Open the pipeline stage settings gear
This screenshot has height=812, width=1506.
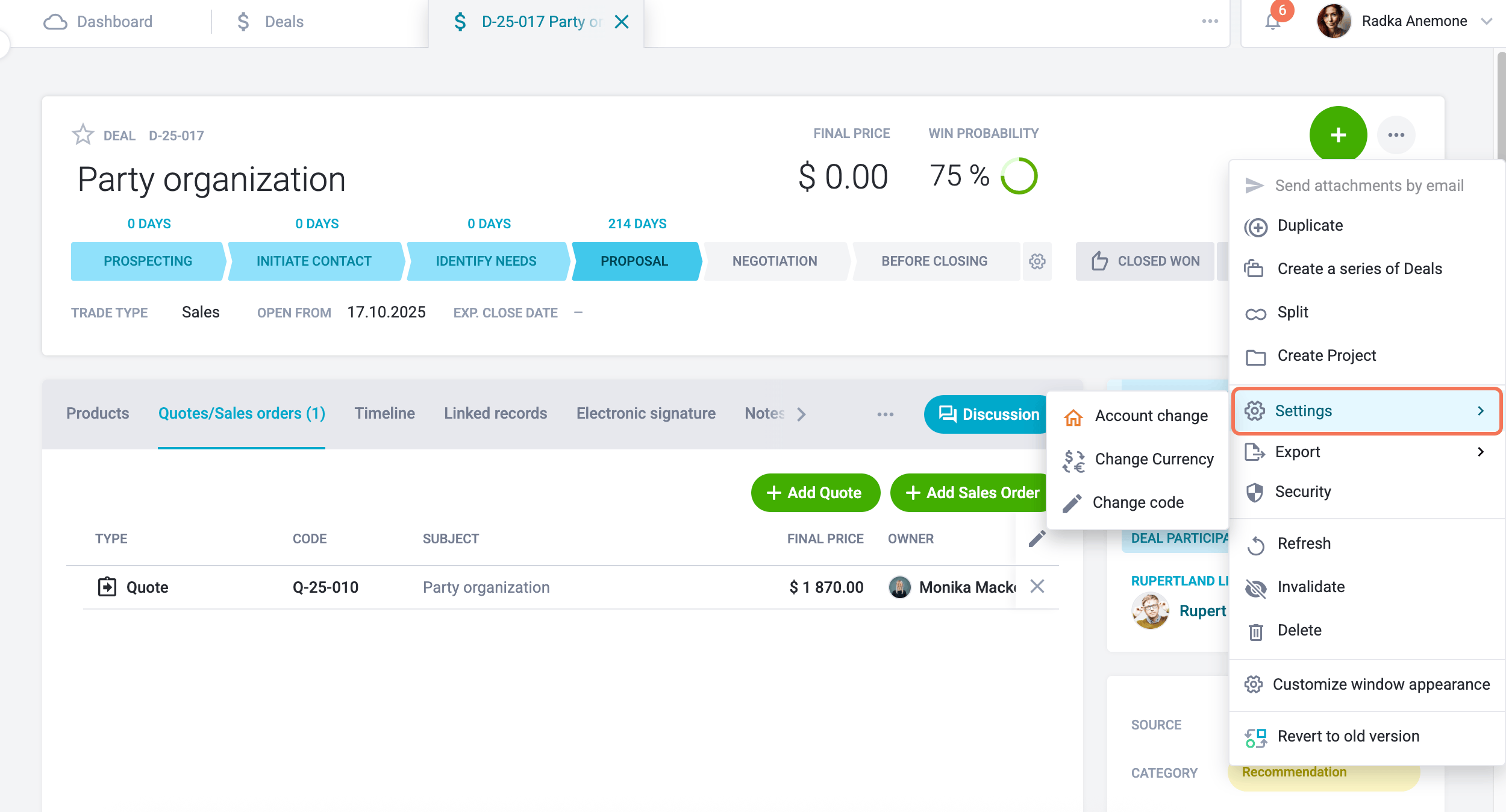tap(1037, 261)
